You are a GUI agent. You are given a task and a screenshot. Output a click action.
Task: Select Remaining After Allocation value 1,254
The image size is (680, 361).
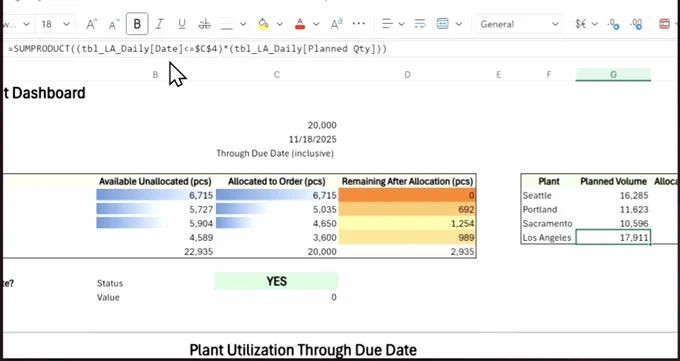407,223
